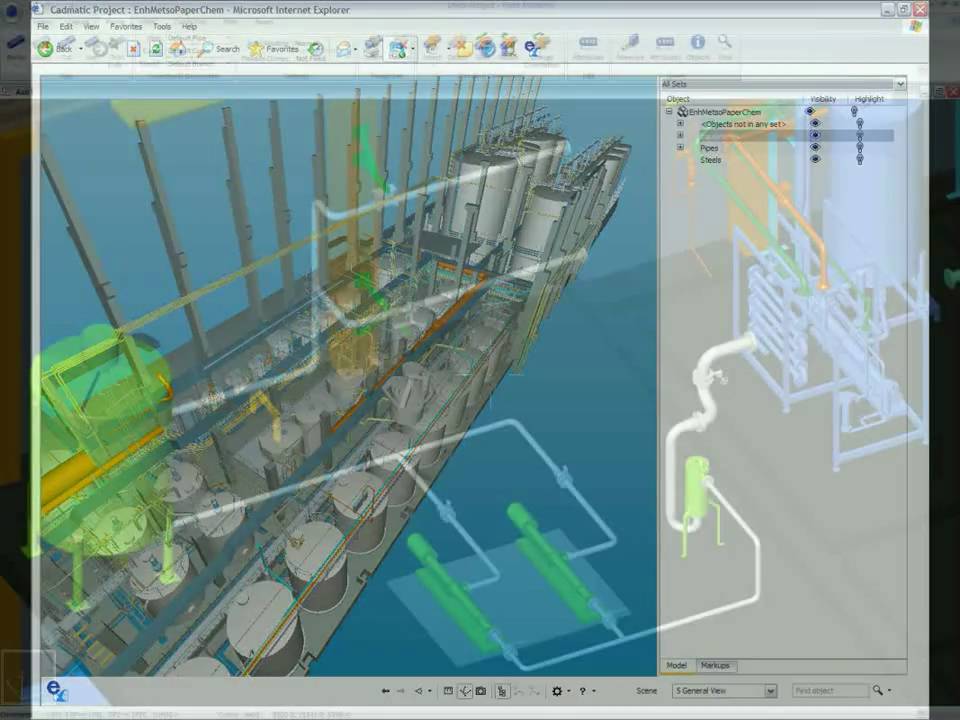Open the Search toolbar button
The width and height of the screenshot is (960, 720).
coord(220,49)
